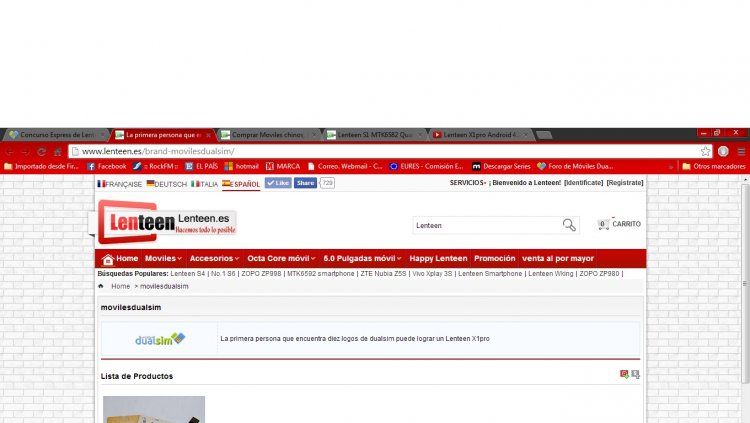Open the Promoción menu item

pos(495,258)
